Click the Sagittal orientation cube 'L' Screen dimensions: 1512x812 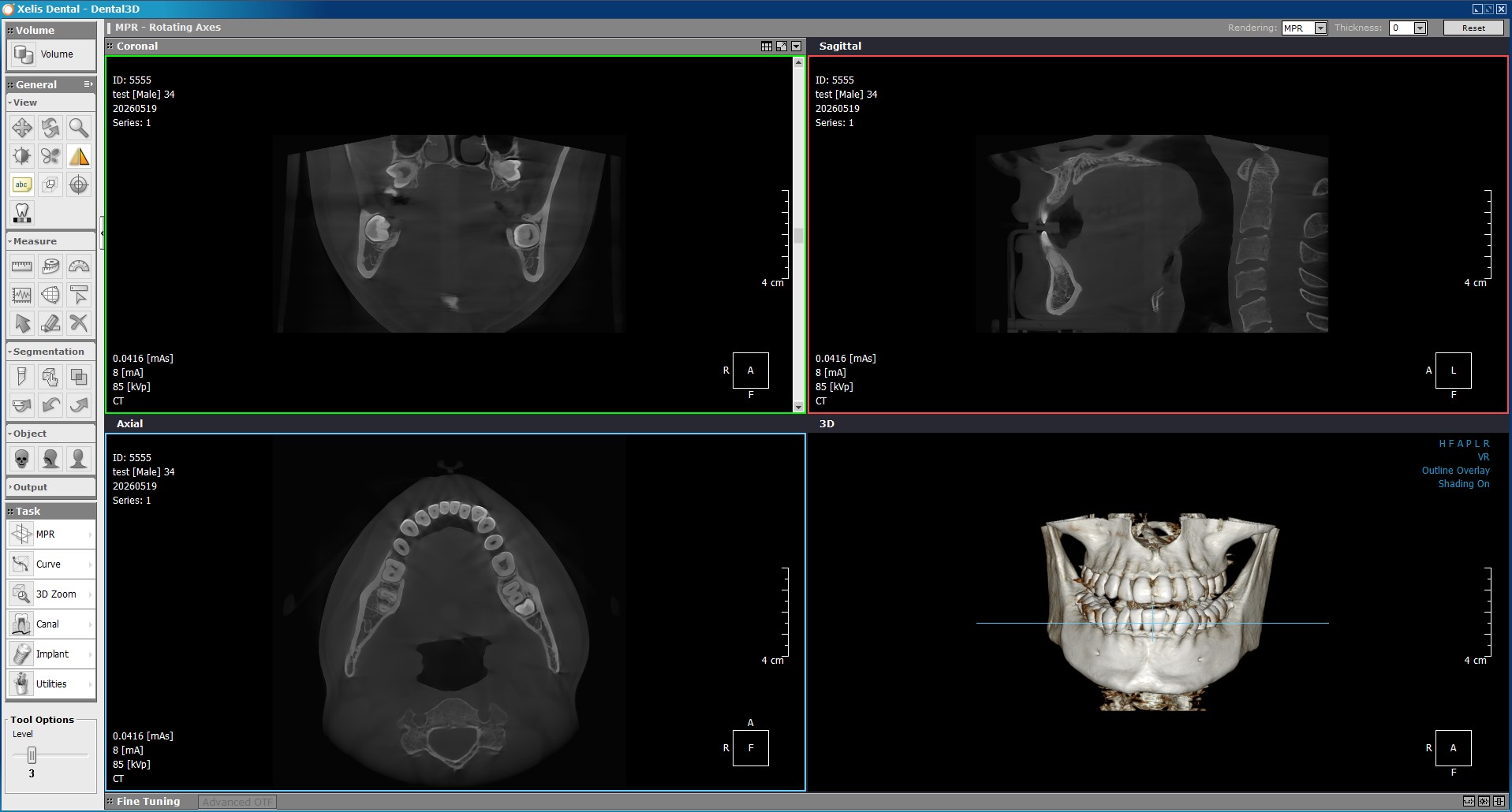coord(1453,371)
